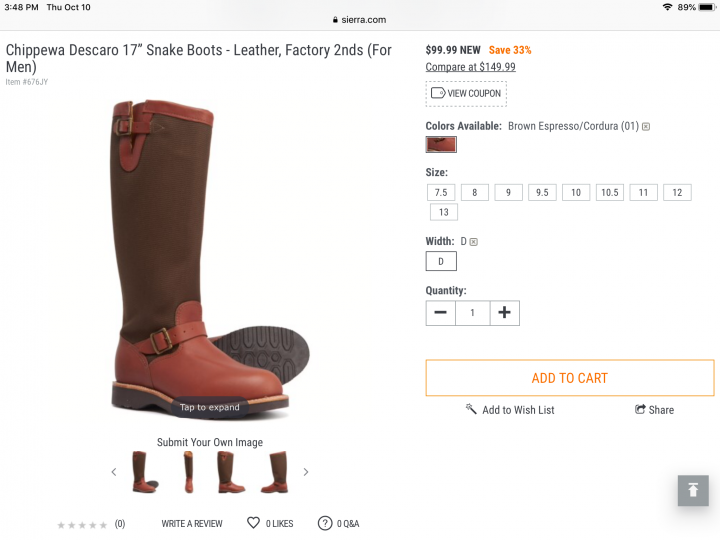This screenshot has height=540, width=720.
Task: Click the heart Likes icon
Action: pyautogui.click(x=253, y=523)
